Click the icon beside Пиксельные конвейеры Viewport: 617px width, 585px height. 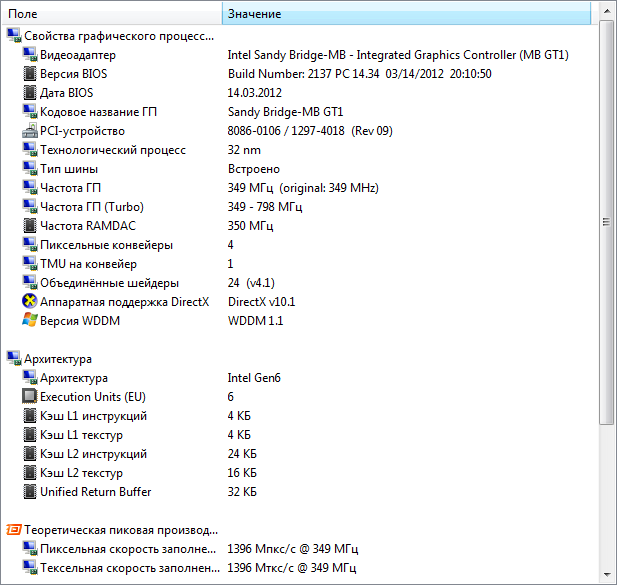coord(30,245)
